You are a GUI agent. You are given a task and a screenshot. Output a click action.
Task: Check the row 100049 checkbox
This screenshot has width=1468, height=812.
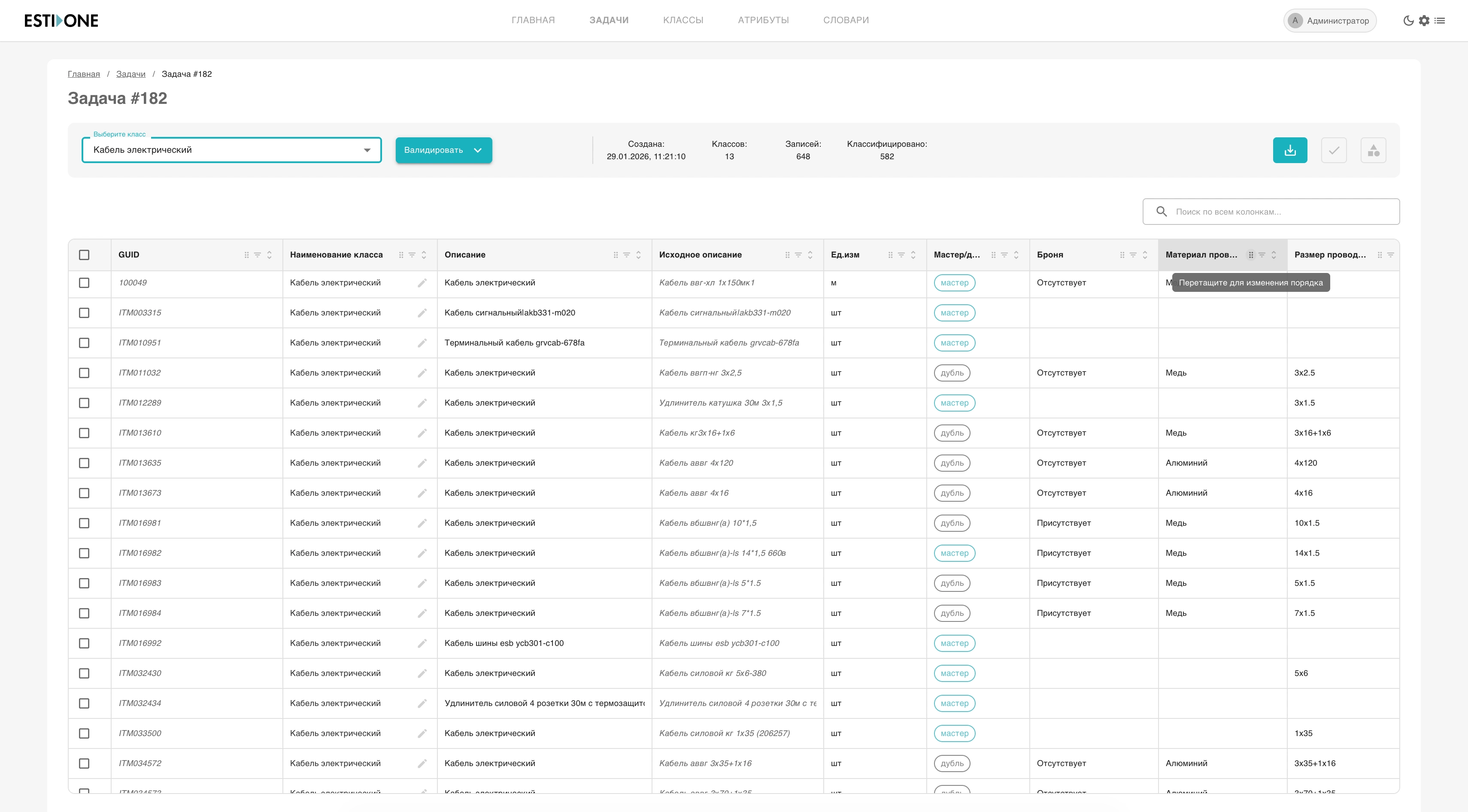pyautogui.click(x=84, y=283)
